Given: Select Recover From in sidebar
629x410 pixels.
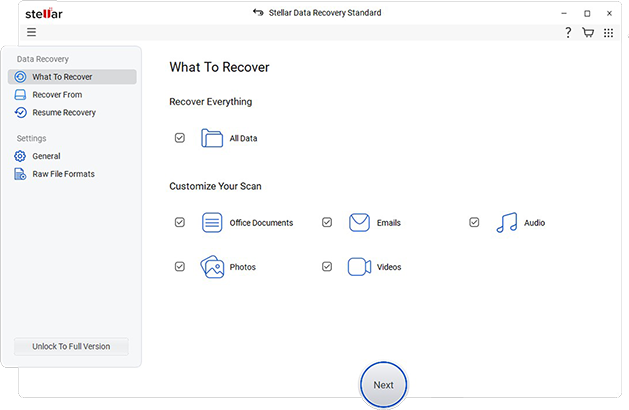Looking at the screenshot, I should [x=56, y=95].
